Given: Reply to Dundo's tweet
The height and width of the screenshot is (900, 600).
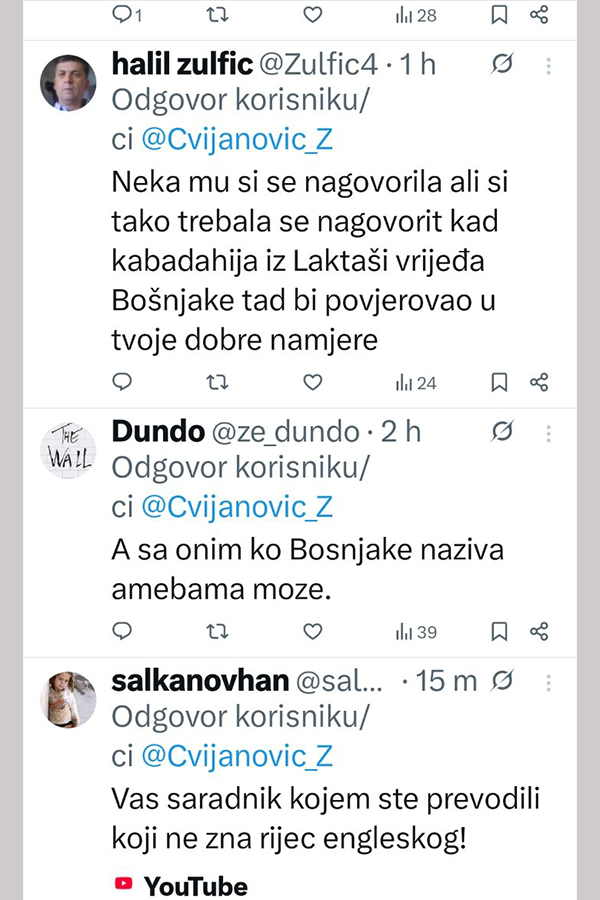Looking at the screenshot, I should 122,631.
